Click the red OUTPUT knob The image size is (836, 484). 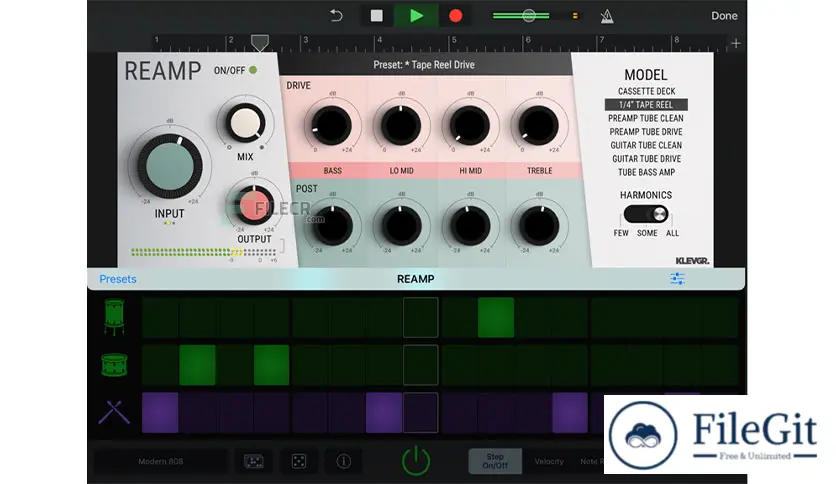pos(254,205)
